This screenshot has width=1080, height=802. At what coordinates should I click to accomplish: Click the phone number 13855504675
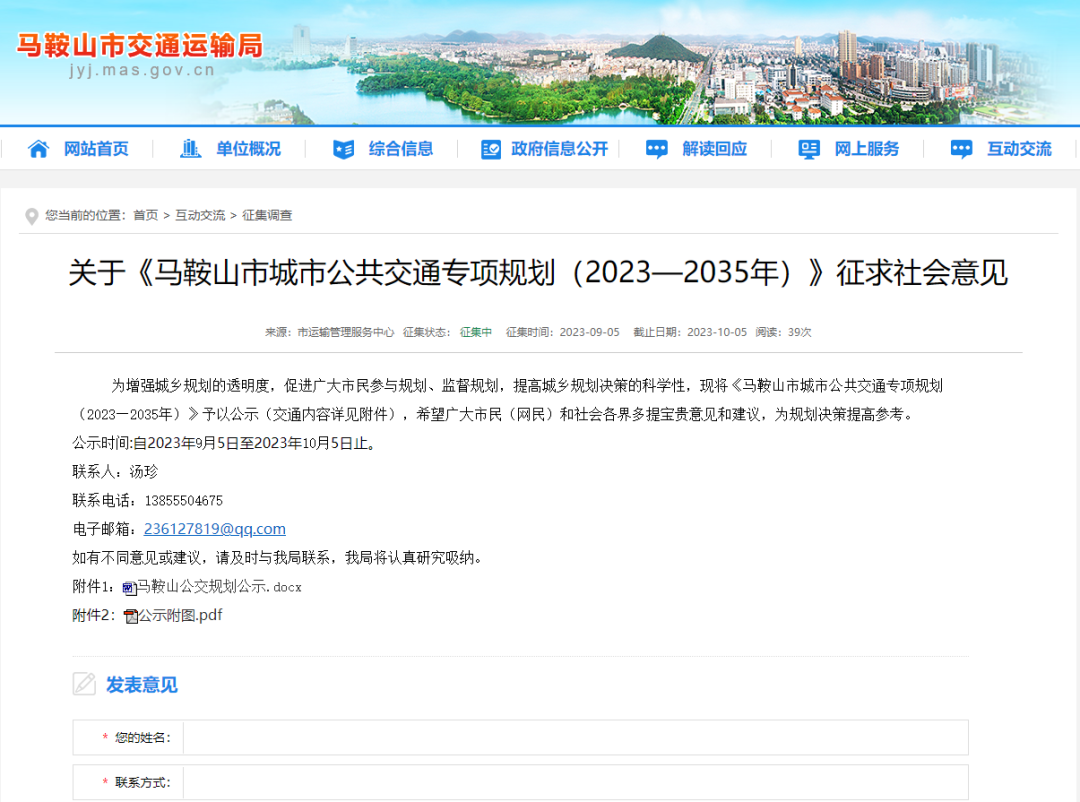click(184, 501)
